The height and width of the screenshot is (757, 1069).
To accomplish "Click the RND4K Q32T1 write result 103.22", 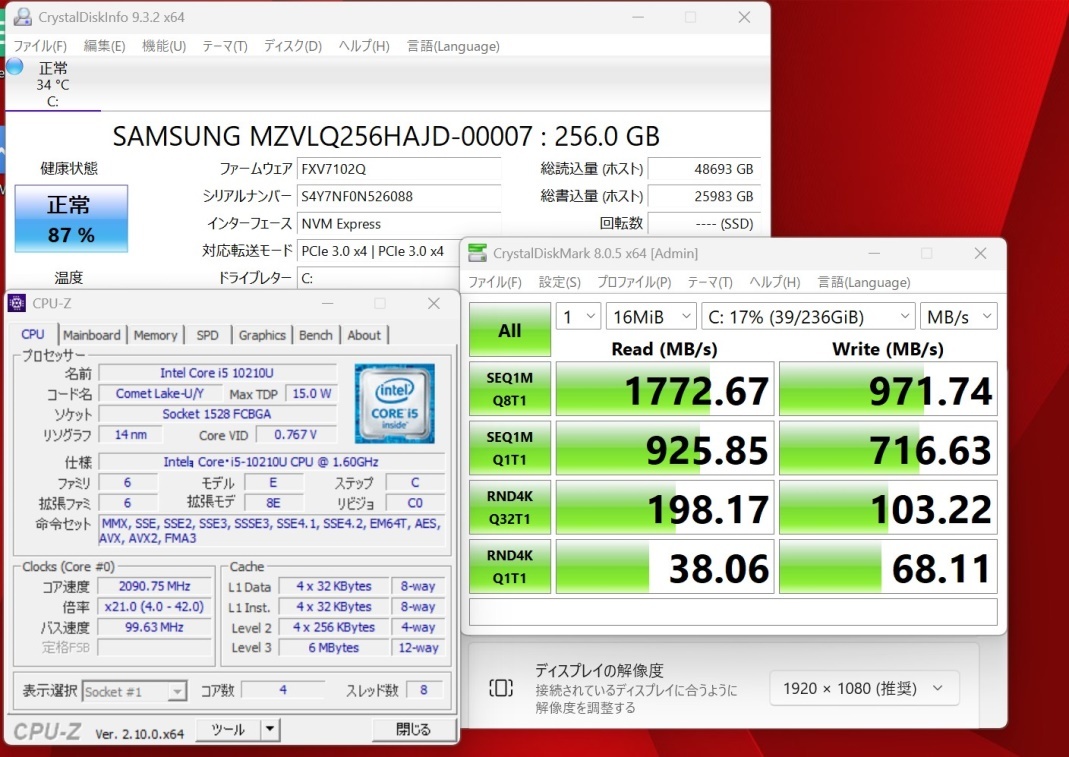I will tap(888, 508).
